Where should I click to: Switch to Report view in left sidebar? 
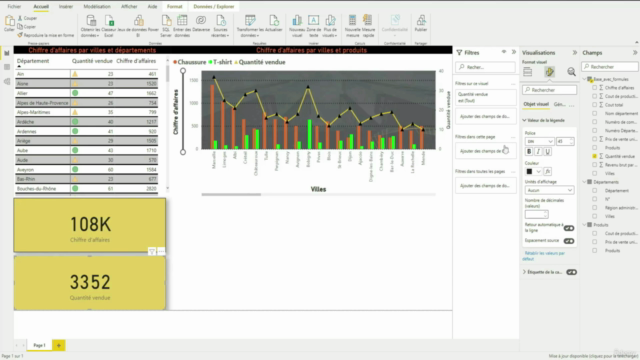[x=7, y=53]
